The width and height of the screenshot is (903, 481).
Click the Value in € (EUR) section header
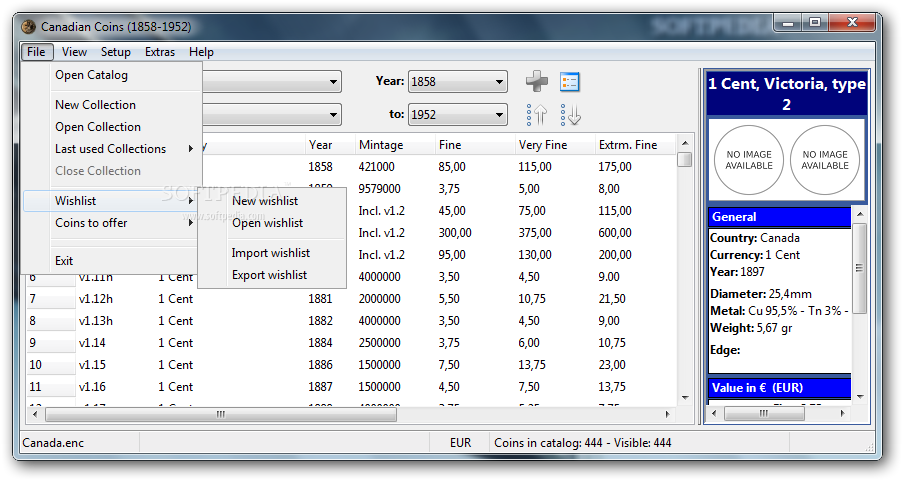coord(779,387)
